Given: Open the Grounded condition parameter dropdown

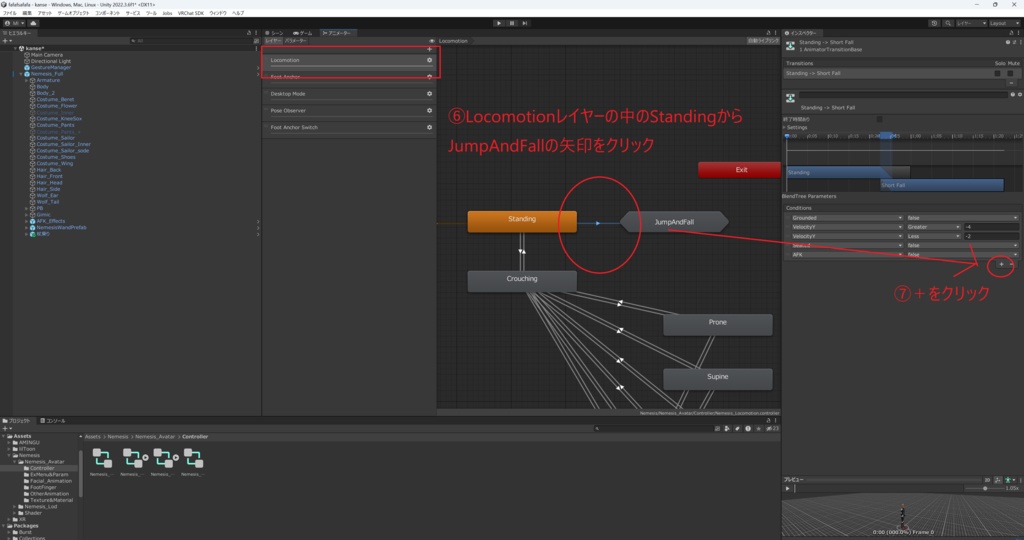Looking at the screenshot, I should pos(847,218).
